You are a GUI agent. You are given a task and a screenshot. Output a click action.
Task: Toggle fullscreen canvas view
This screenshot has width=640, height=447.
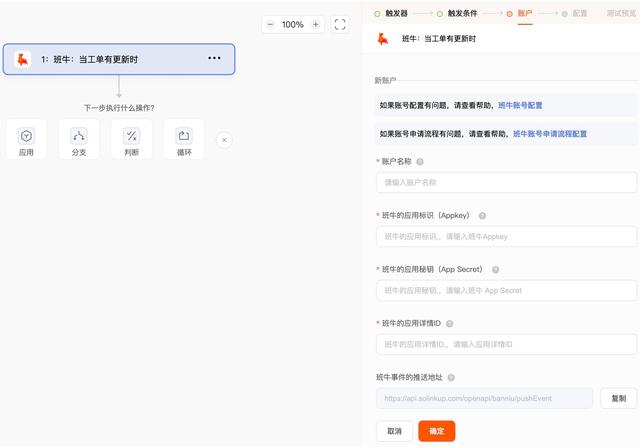[340, 24]
